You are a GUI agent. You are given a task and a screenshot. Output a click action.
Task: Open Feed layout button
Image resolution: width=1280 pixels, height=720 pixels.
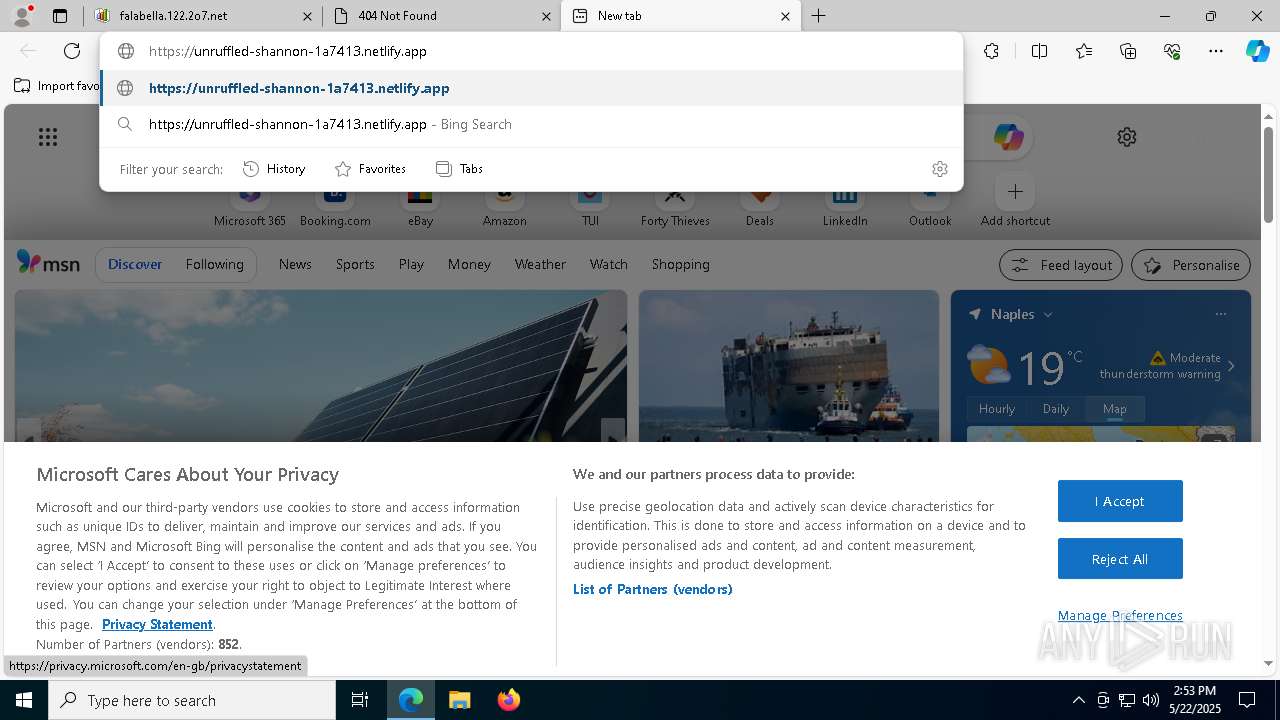[1061, 265]
